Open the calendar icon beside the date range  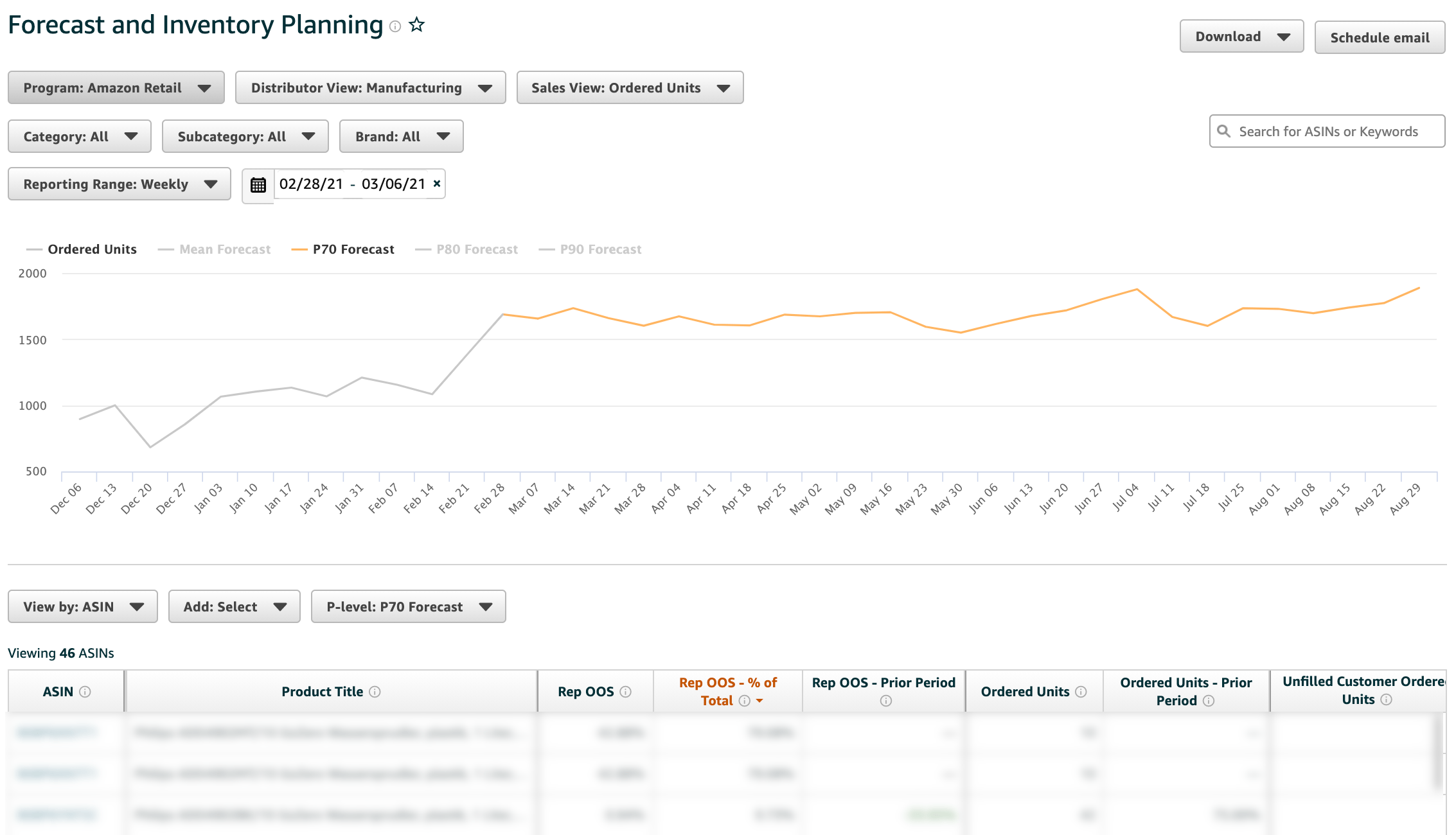[x=258, y=184]
